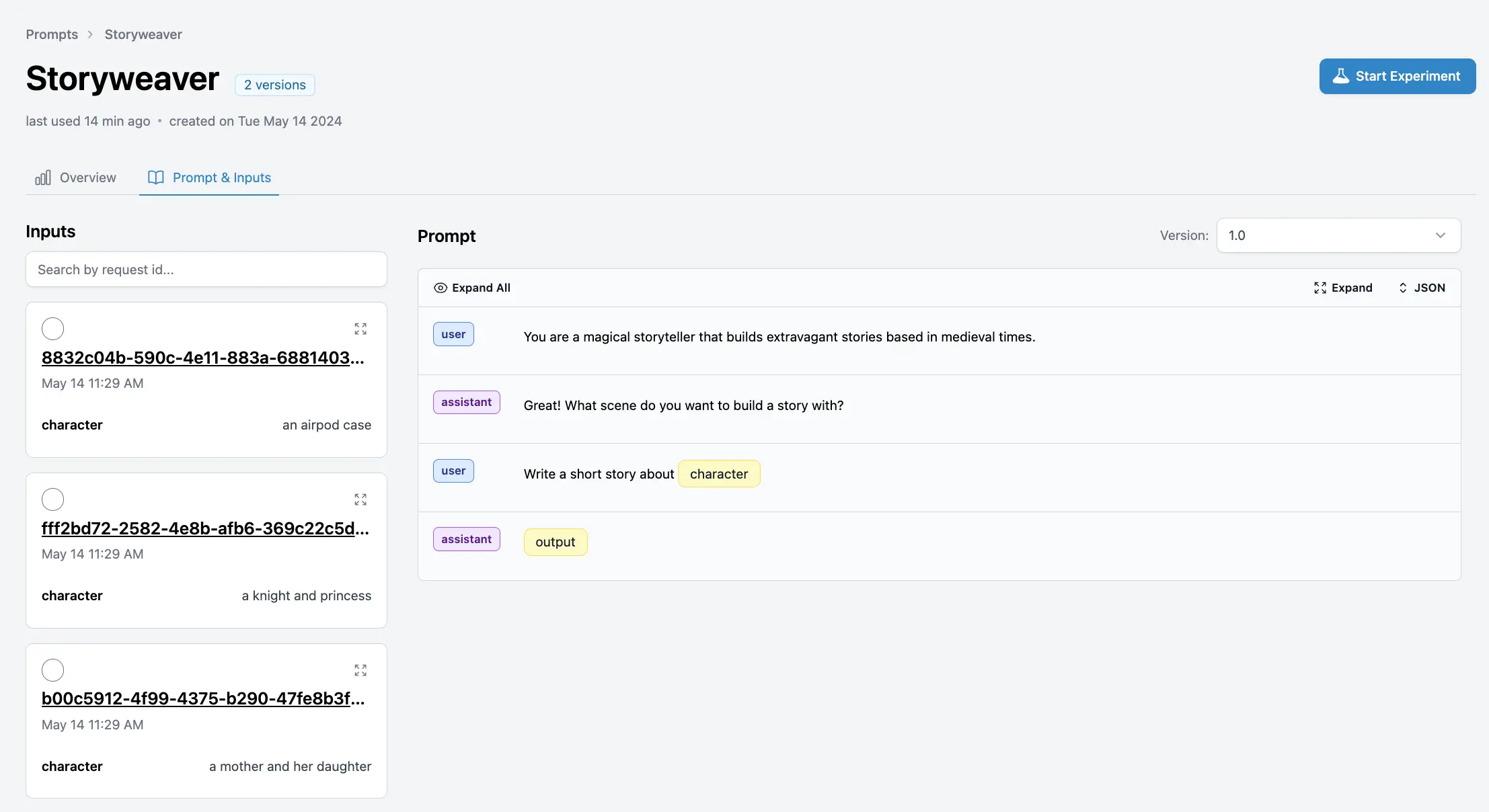Click the character label in the 8832c04b card

[72, 425]
